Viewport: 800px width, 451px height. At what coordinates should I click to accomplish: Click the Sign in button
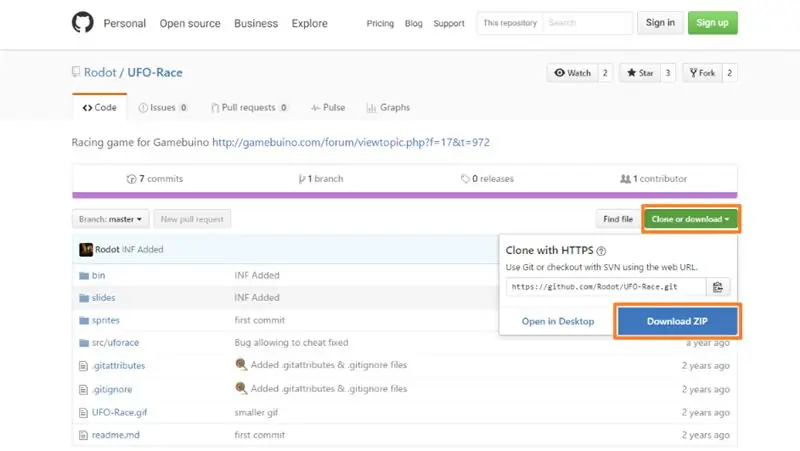(x=660, y=22)
